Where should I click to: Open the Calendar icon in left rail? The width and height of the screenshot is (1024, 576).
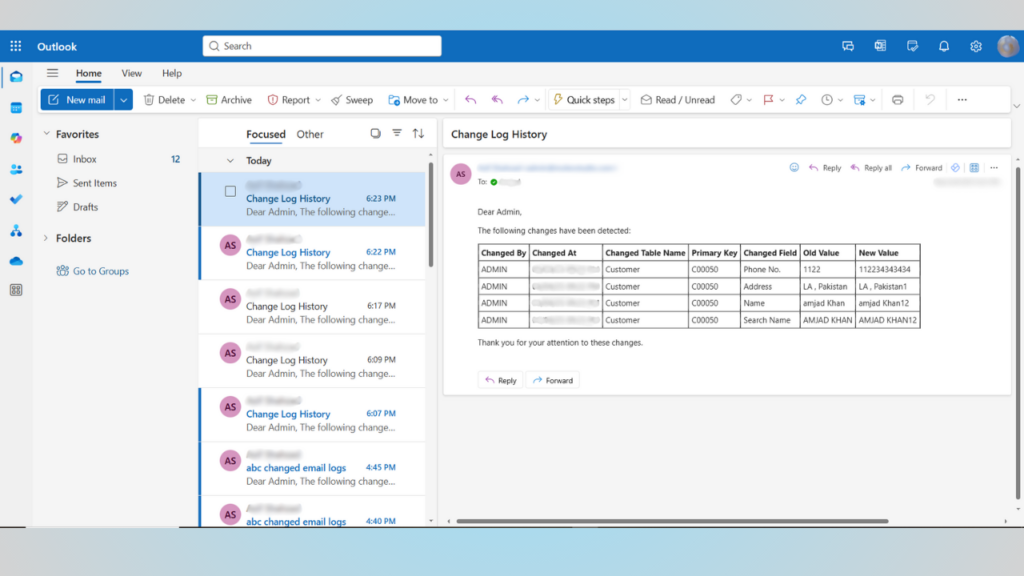coord(16,107)
